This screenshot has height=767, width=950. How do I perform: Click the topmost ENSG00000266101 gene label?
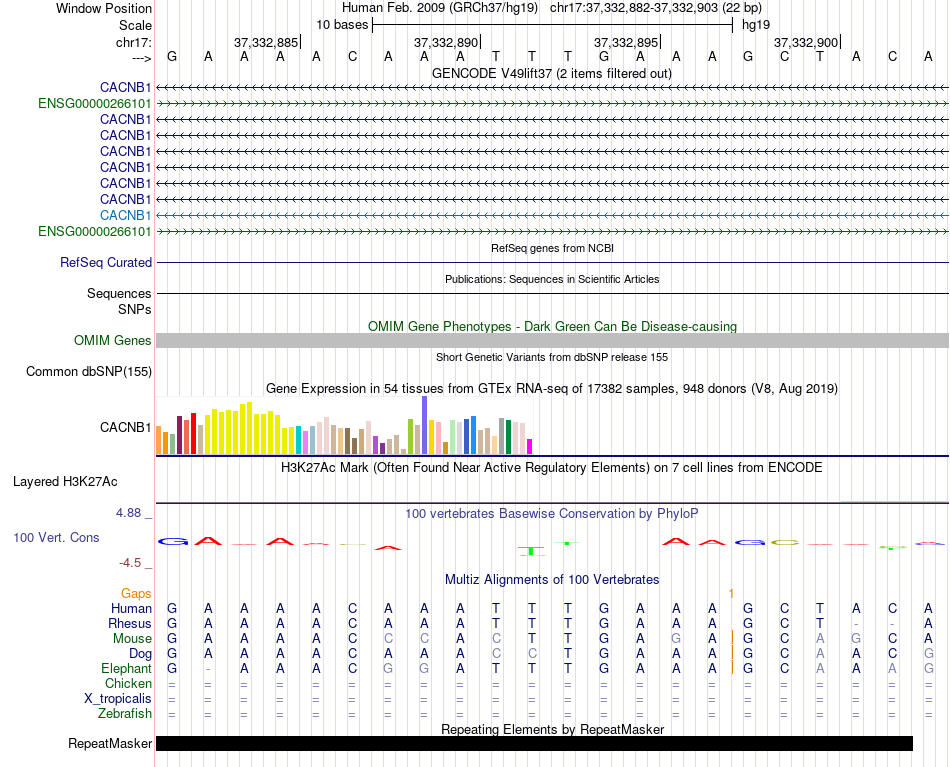point(95,103)
